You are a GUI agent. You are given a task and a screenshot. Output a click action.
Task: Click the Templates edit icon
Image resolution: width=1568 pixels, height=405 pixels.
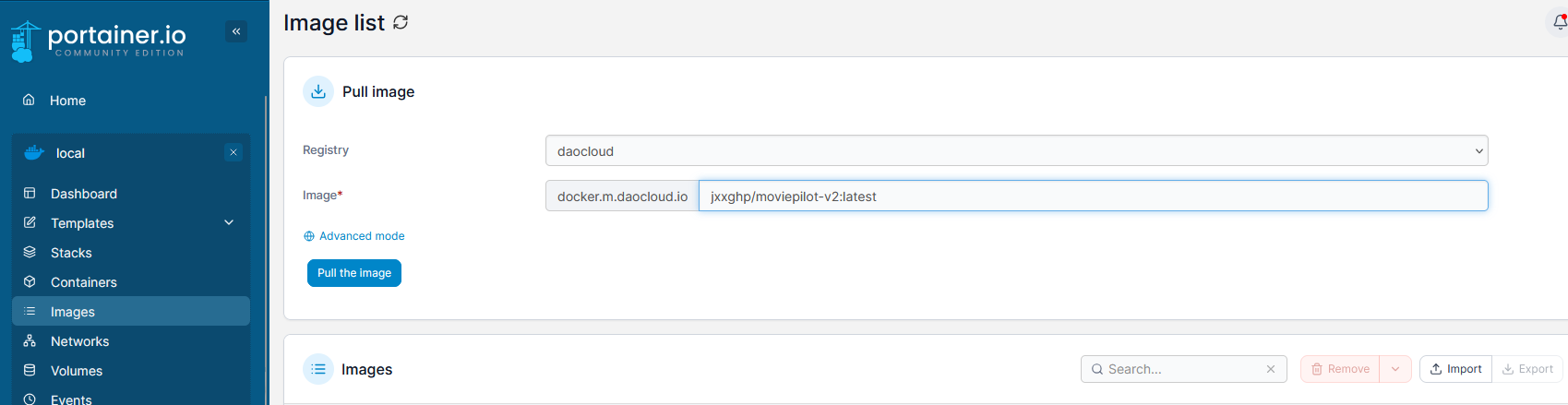pyautogui.click(x=30, y=222)
